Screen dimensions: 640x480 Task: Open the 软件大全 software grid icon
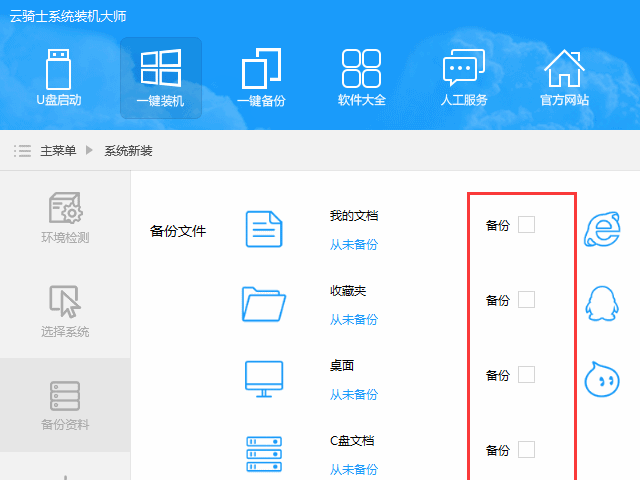[361, 68]
